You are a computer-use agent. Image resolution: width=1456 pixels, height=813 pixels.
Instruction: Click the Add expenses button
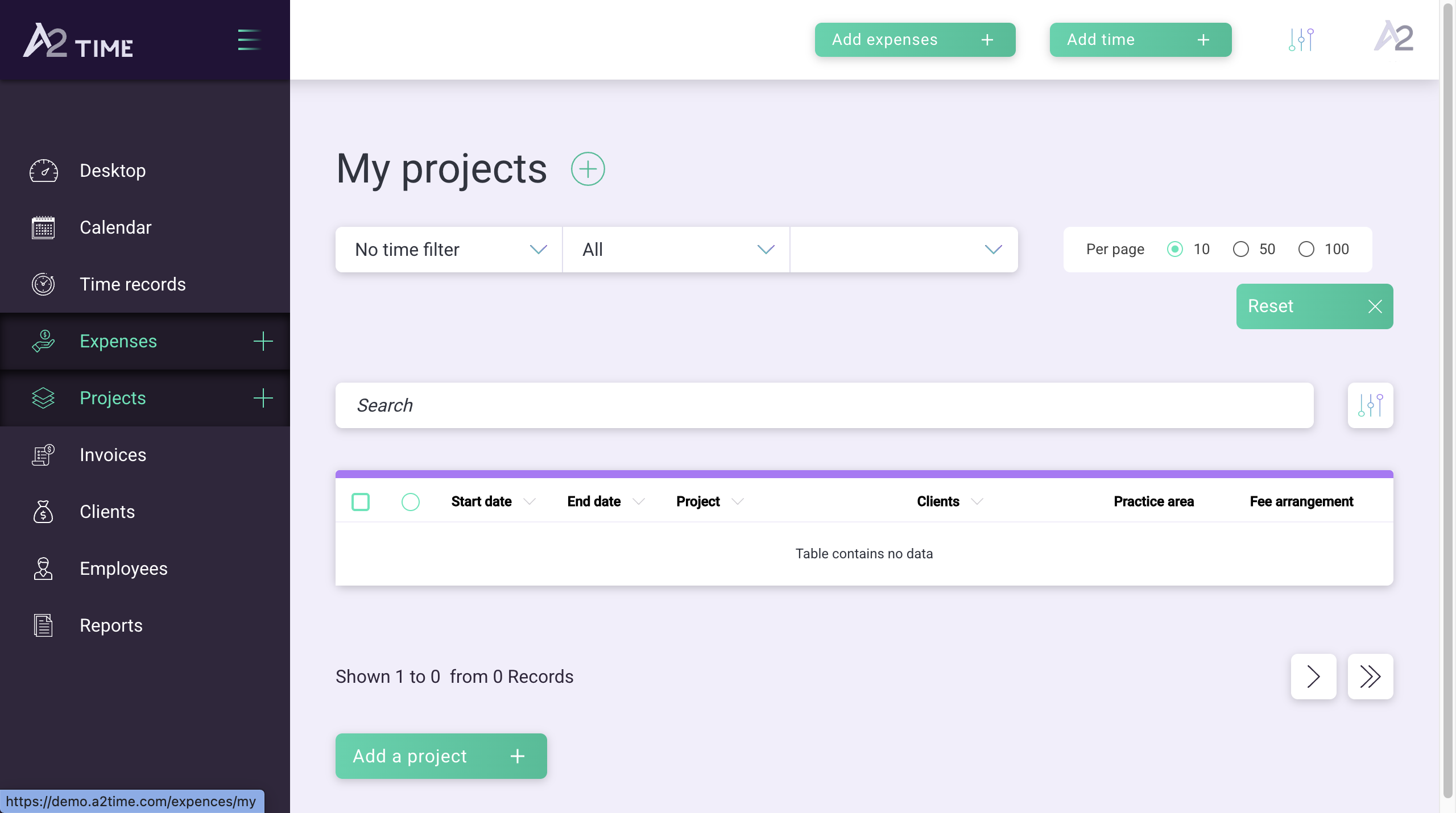915,40
